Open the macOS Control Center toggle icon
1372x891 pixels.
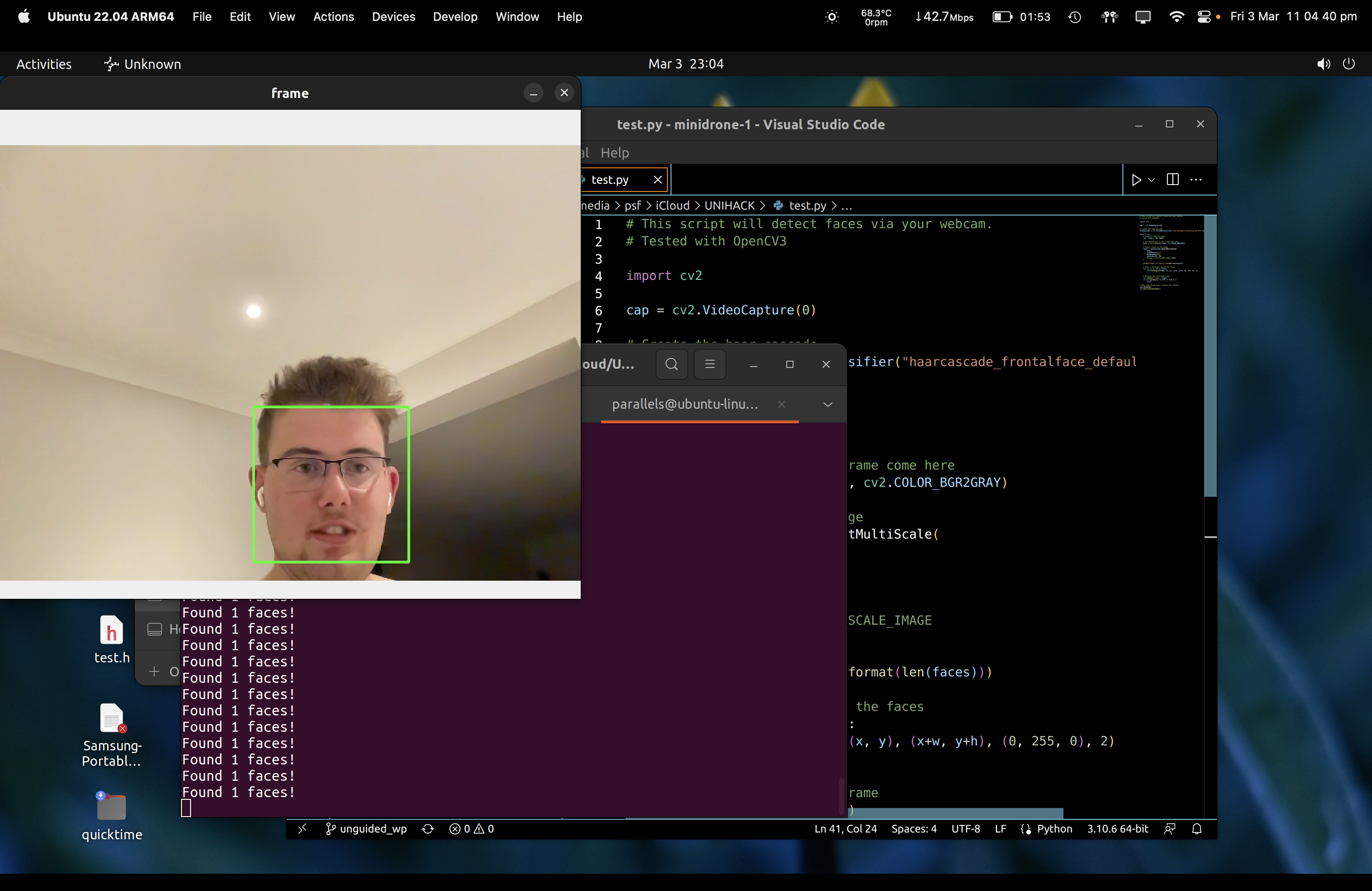coord(1204,17)
